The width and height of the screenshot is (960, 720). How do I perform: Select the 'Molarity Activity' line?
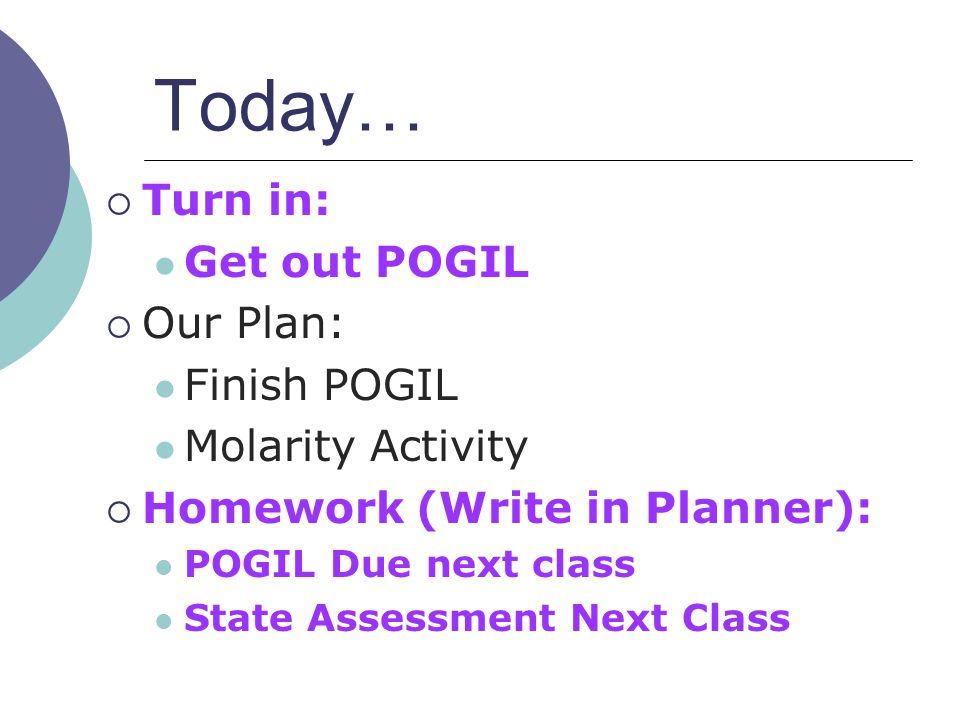[x=356, y=448]
